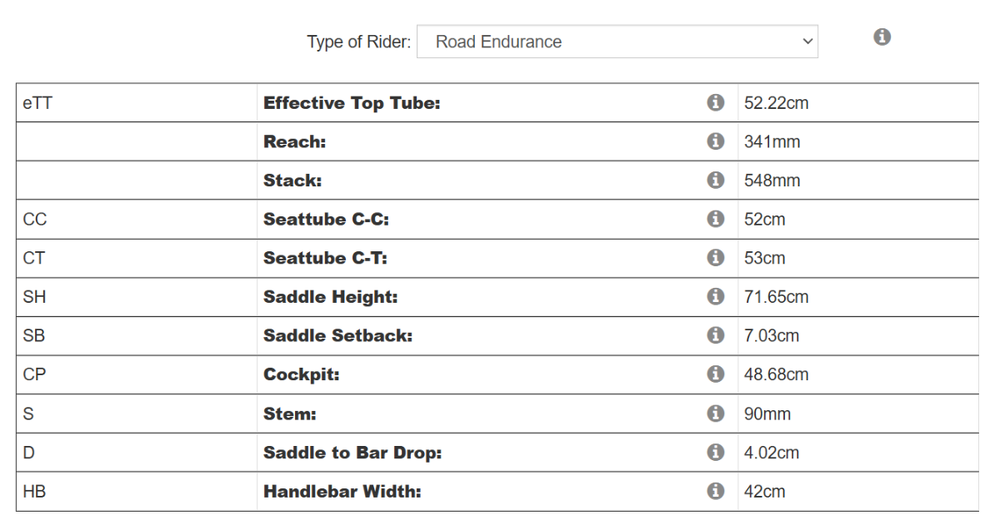Click the Cockpit info icon
This screenshot has width=1000, height=525.
point(716,374)
